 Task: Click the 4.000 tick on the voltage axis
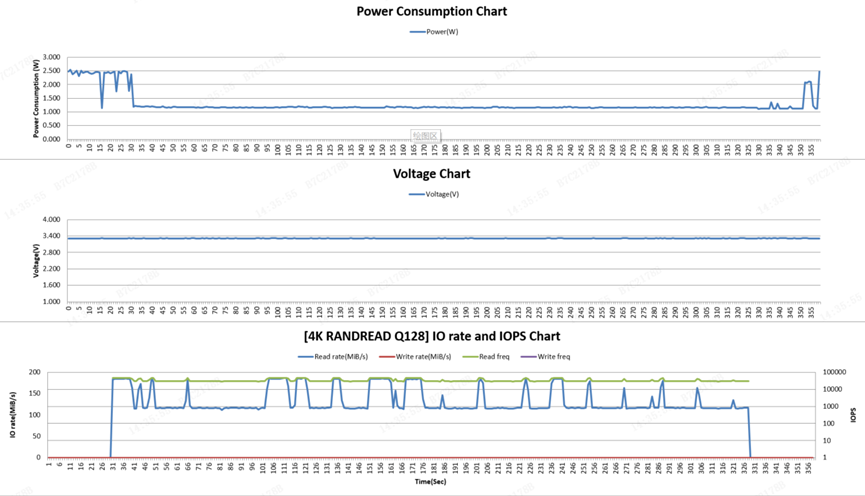[51, 220]
